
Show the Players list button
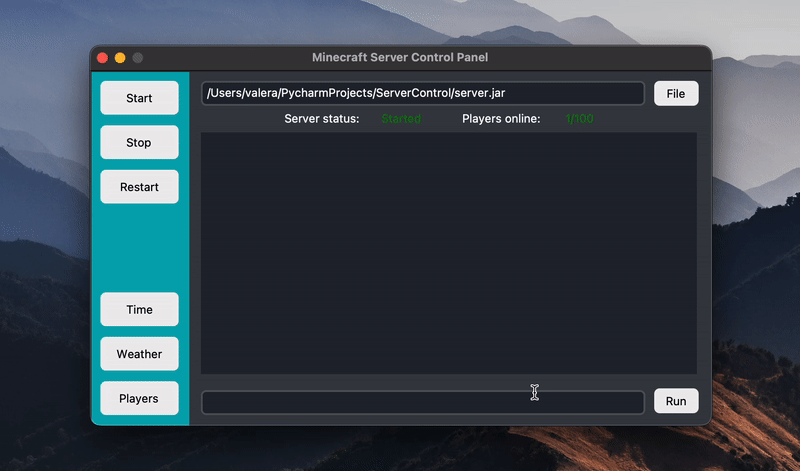pos(139,398)
